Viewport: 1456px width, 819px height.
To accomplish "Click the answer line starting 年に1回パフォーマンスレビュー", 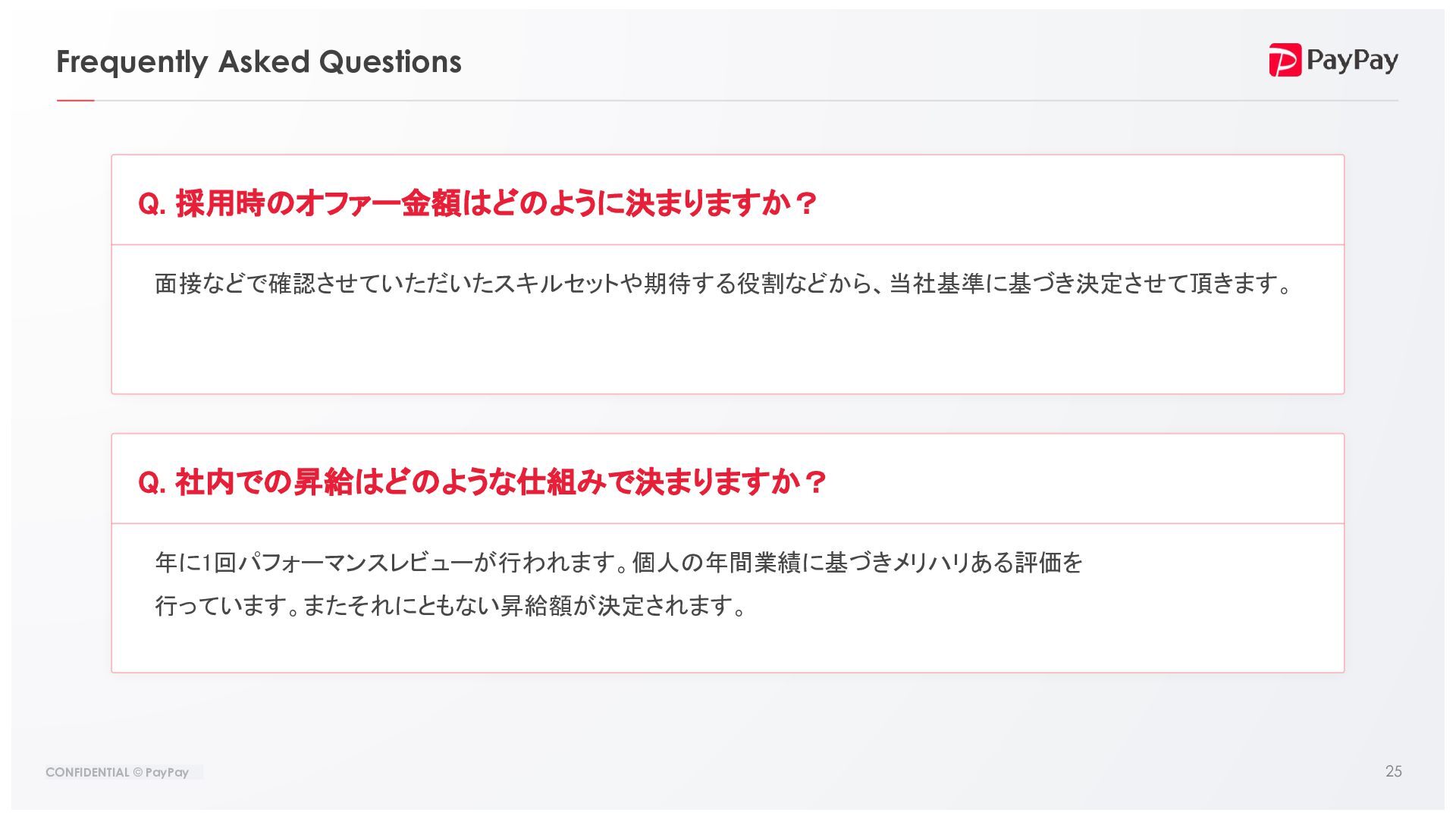I will point(619,563).
